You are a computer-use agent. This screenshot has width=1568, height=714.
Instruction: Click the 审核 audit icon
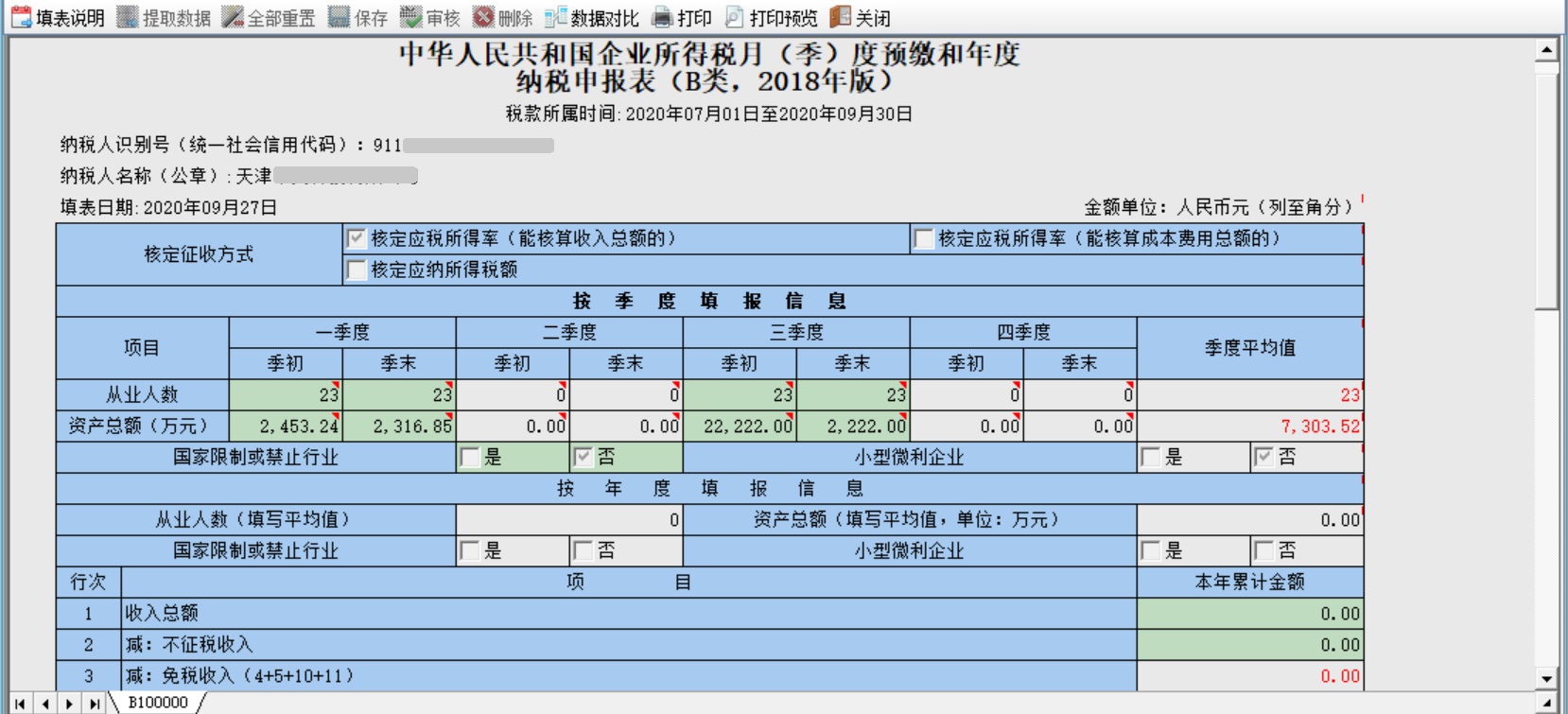click(x=410, y=17)
